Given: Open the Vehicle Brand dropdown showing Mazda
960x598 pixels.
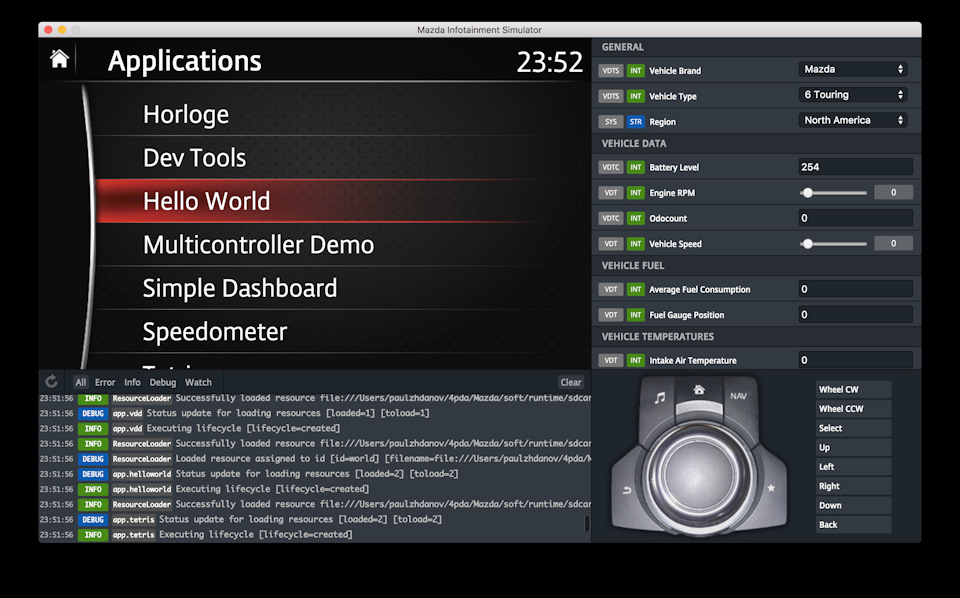Looking at the screenshot, I should [853, 69].
